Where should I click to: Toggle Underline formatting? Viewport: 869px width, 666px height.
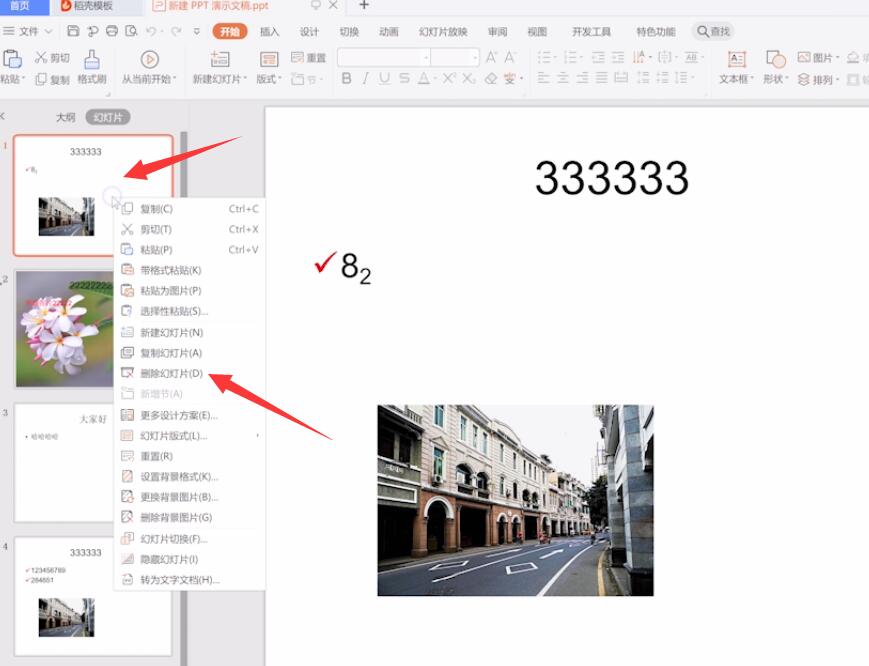[x=384, y=78]
